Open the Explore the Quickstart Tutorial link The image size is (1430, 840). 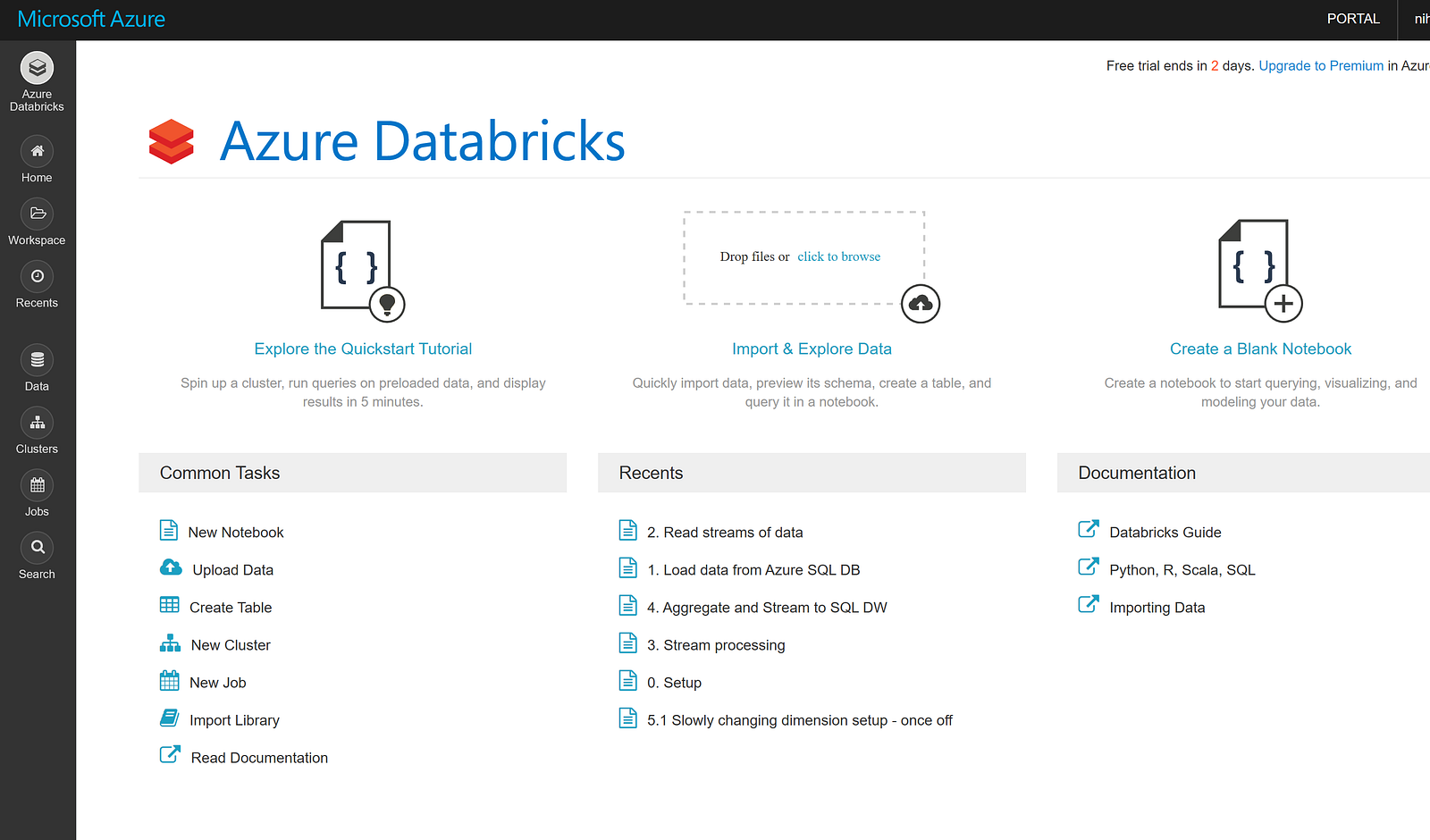click(x=363, y=349)
